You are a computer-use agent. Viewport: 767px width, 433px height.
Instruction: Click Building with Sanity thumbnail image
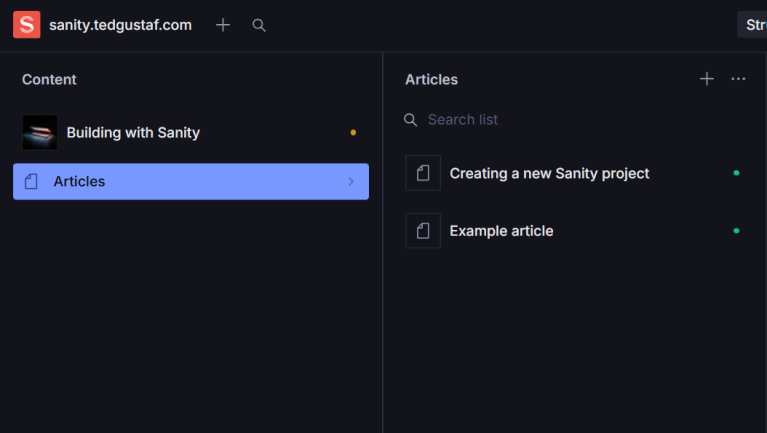[40, 133]
